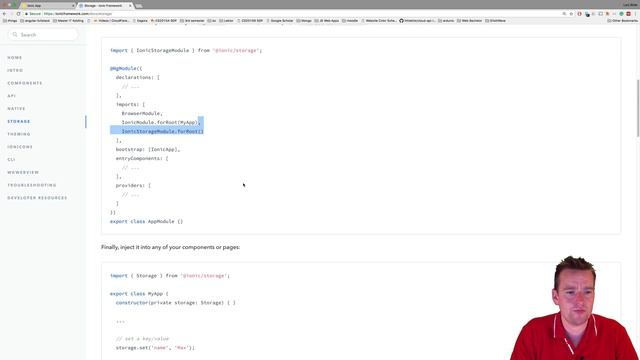The height and width of the screenshot is (360, 640).
Task: Click the search magnifier icon in sidebar
Action: (15, 35)
